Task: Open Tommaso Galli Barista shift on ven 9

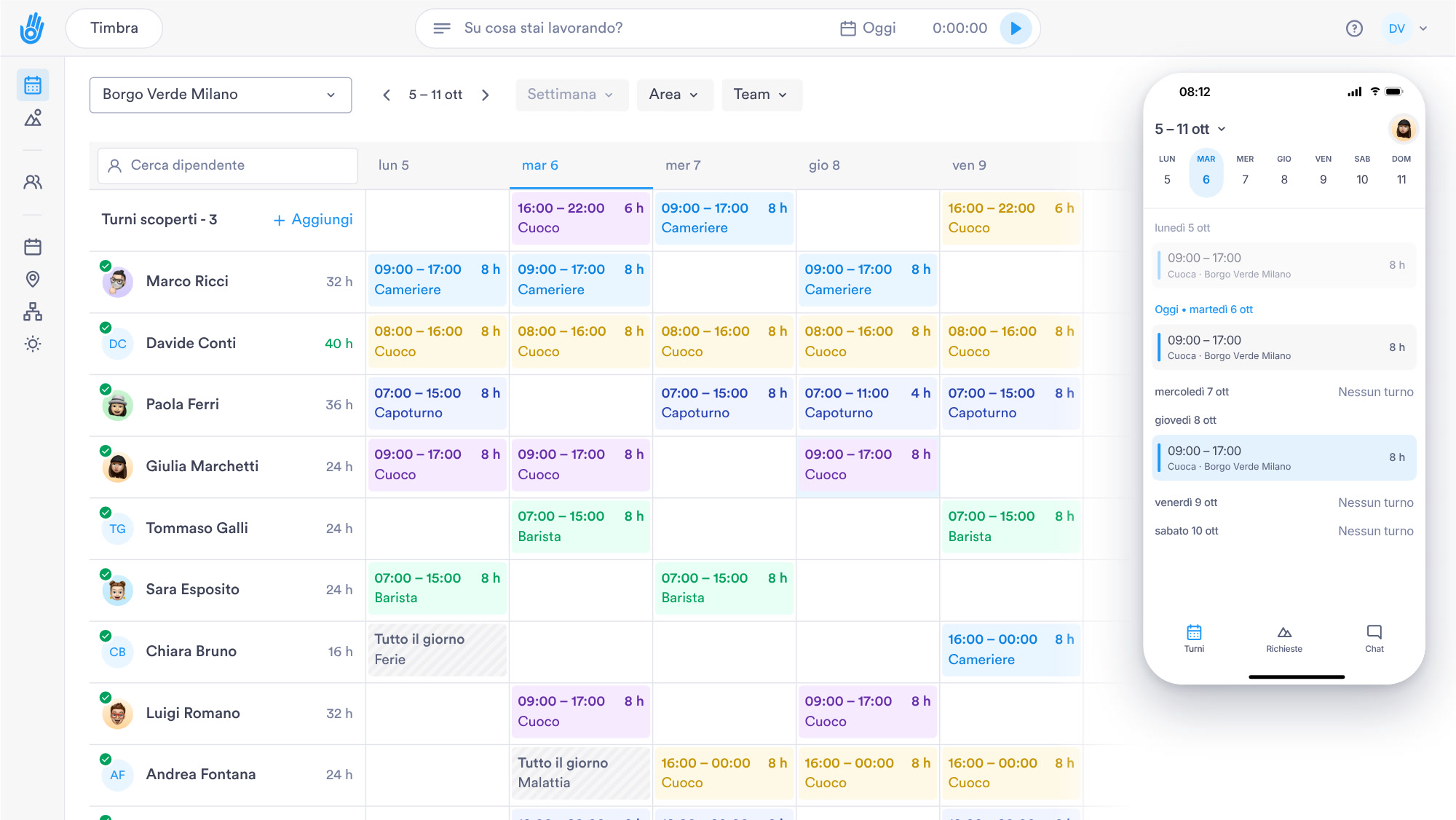Action: (1010, 527)
